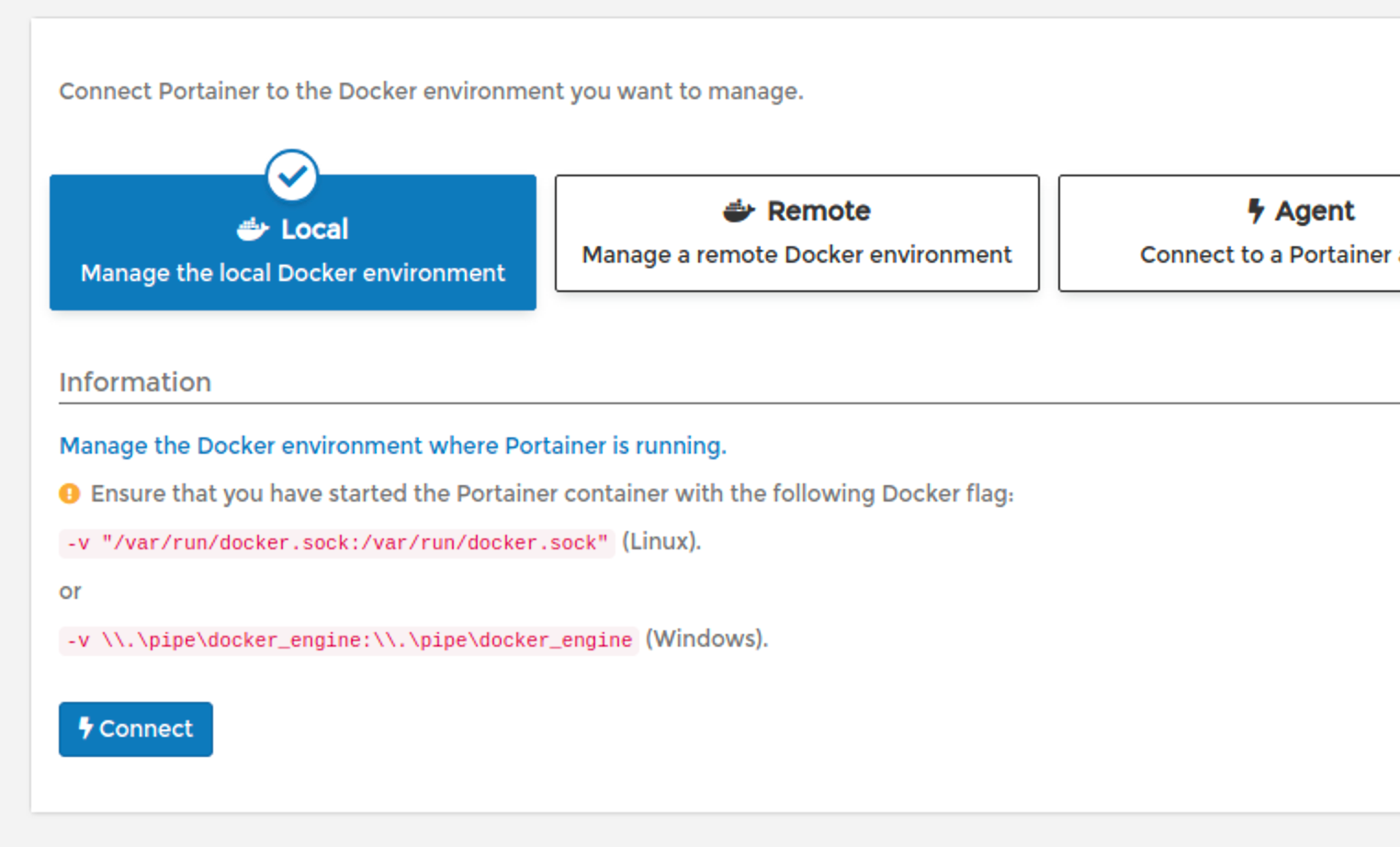Click the checkmark badge above Local option

point(291,175)
